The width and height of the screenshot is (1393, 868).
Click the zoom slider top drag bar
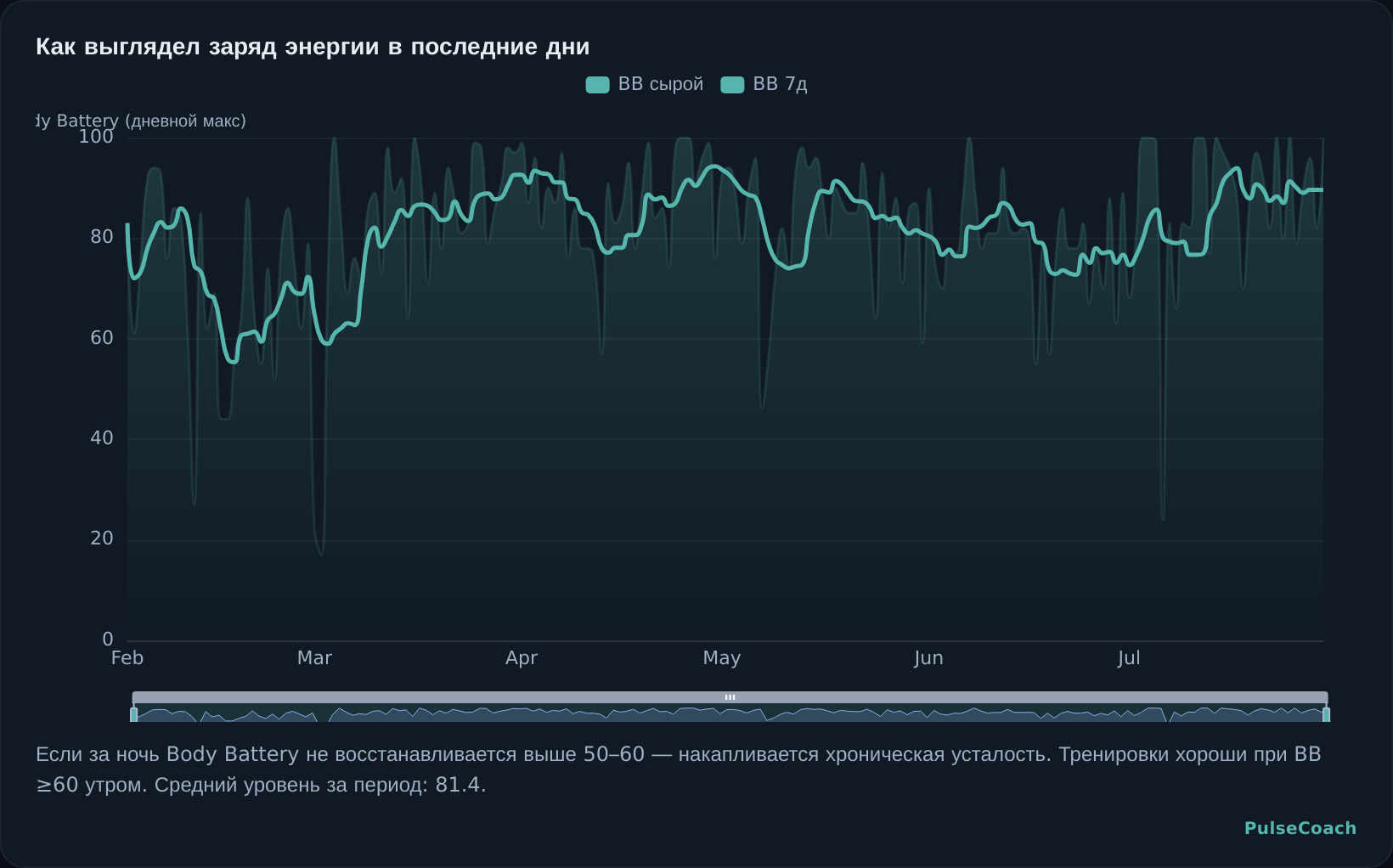tap(730, 697)
